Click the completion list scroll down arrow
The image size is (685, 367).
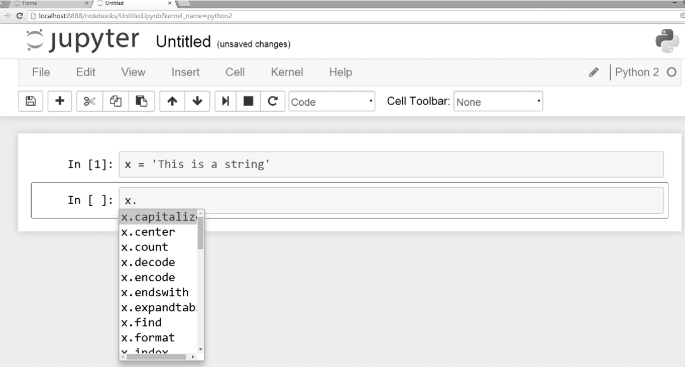[201, 349]
